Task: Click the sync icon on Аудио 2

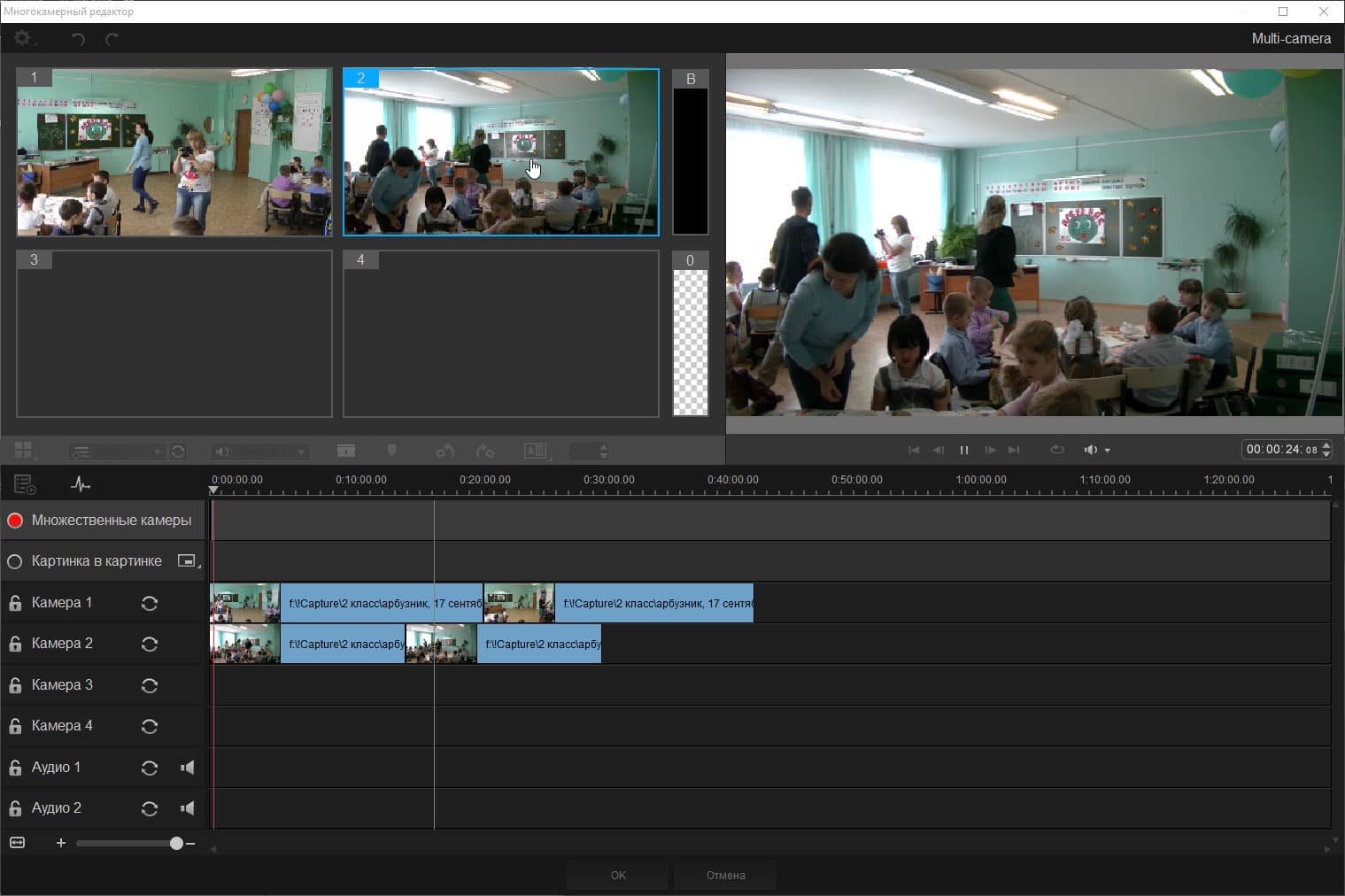Action: pos(150,808)
